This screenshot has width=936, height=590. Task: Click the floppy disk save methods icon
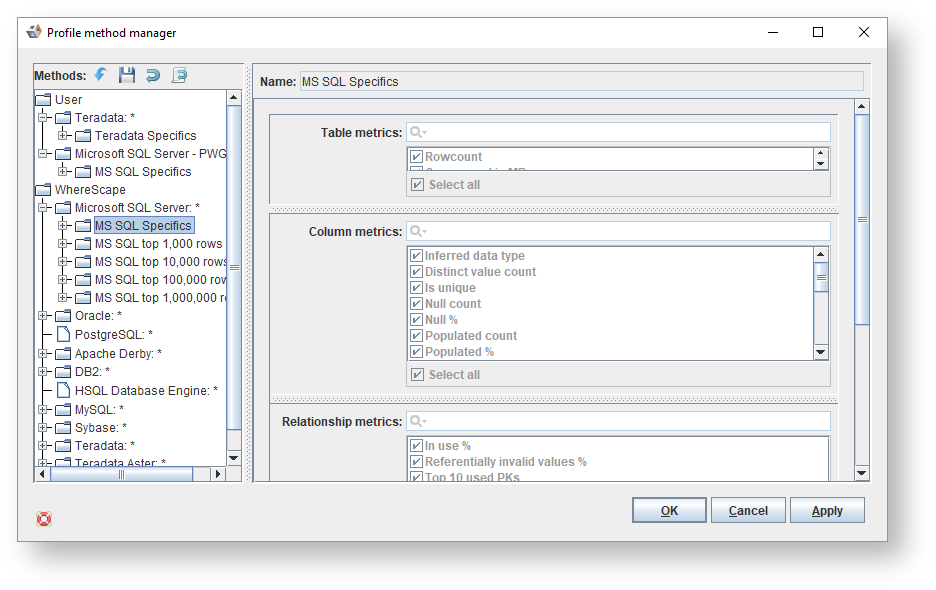click(x=127, y=75)
